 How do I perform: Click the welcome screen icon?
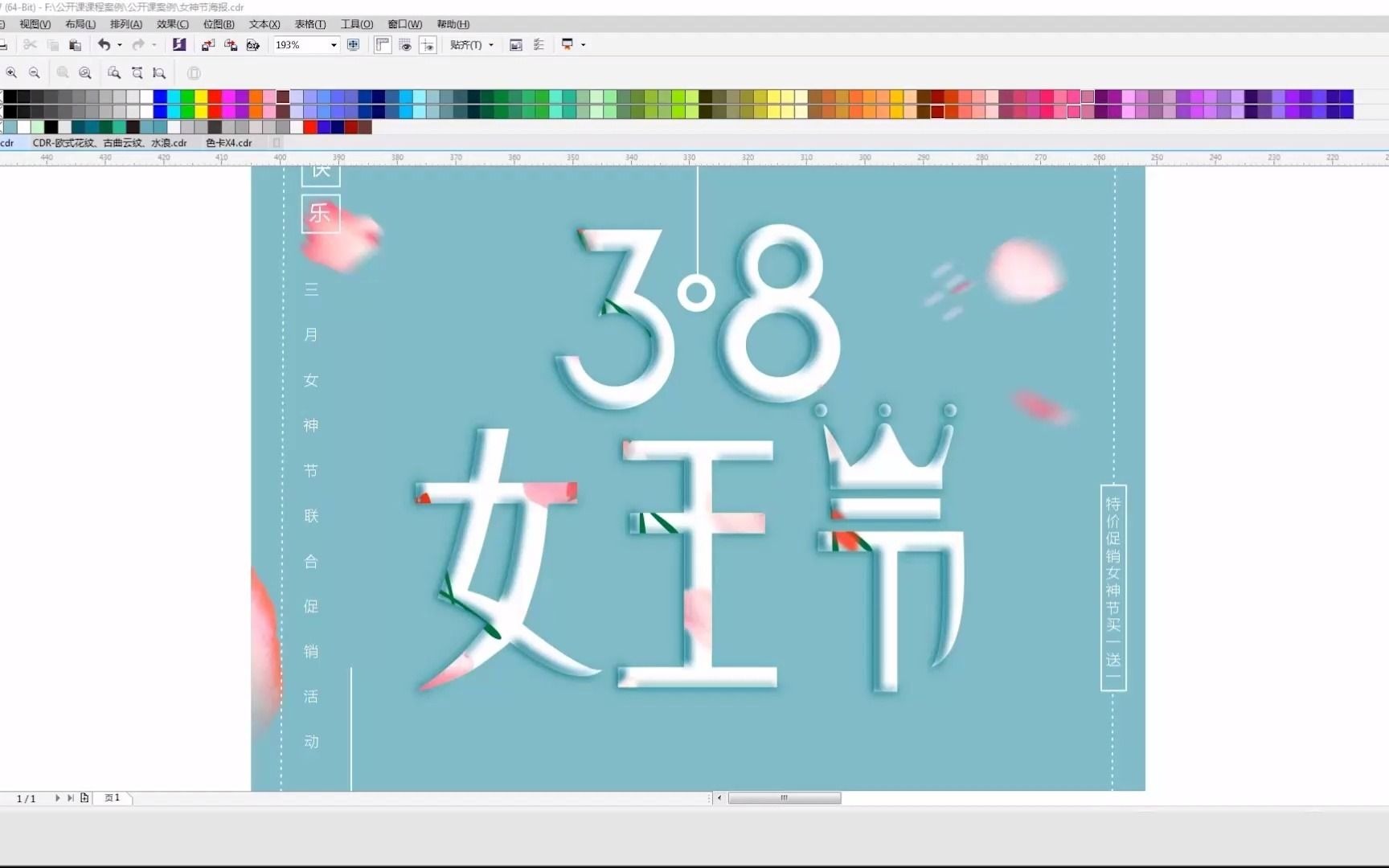coord(516,45)
